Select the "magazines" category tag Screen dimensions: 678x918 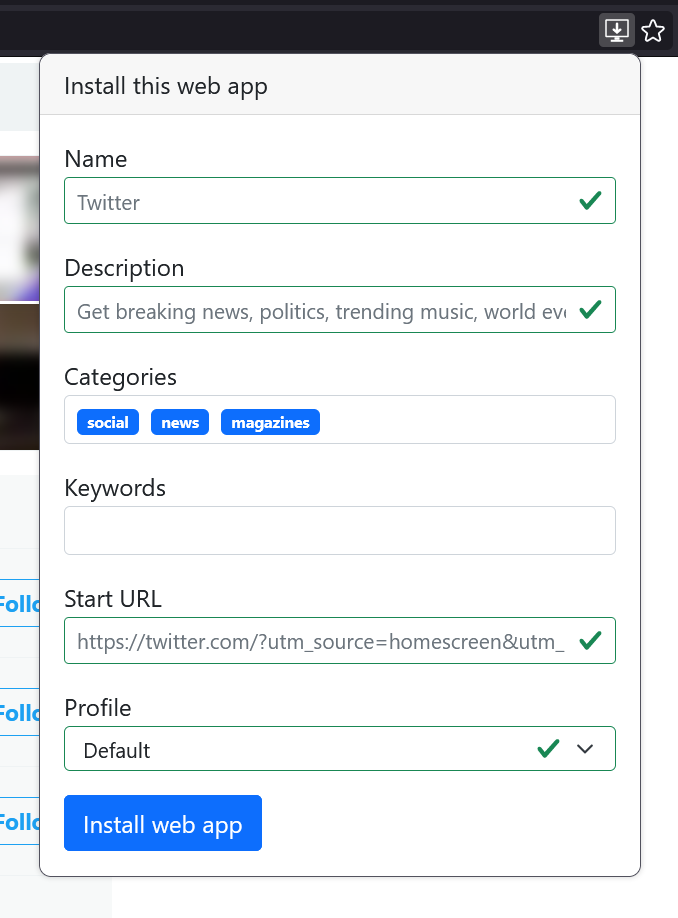[270, 422]
